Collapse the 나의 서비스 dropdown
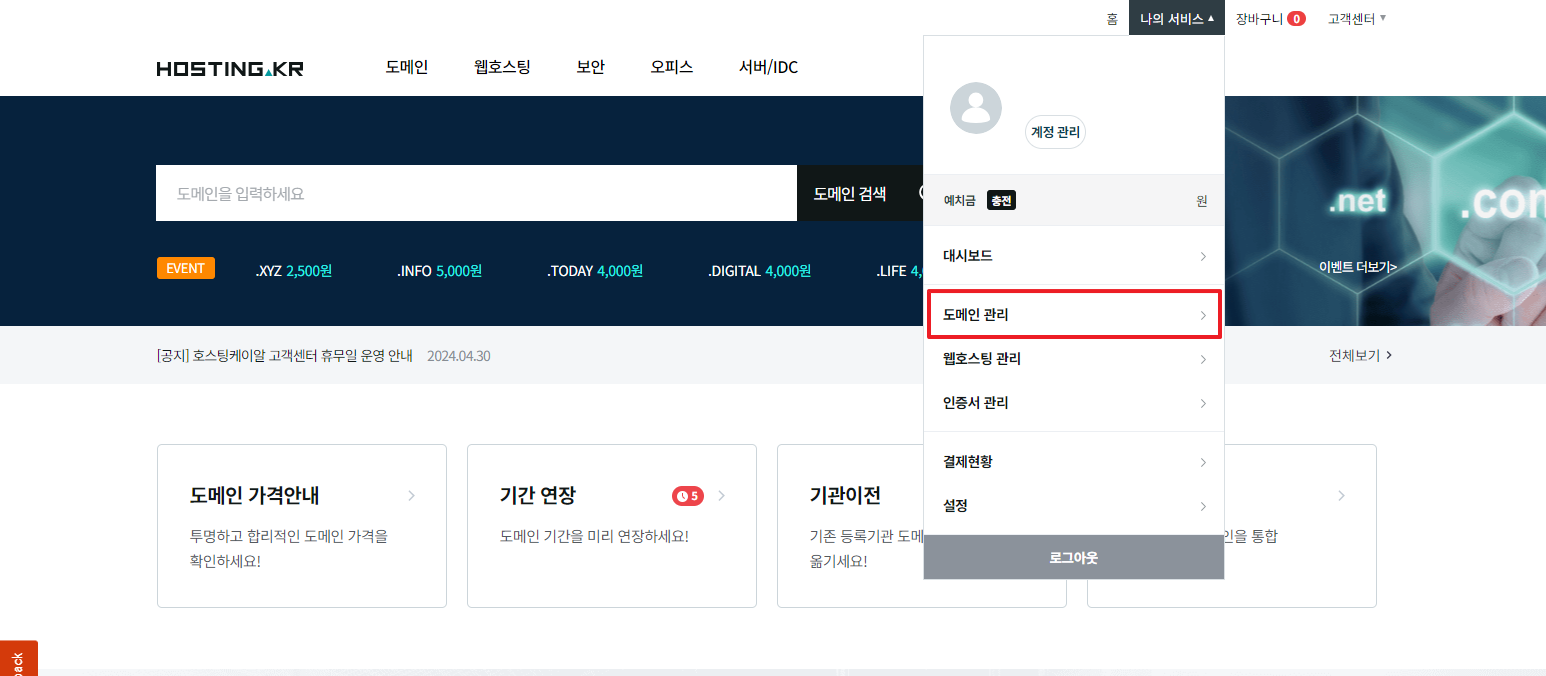Viewport: 1546px width, 676px height. click(1176, 18)
